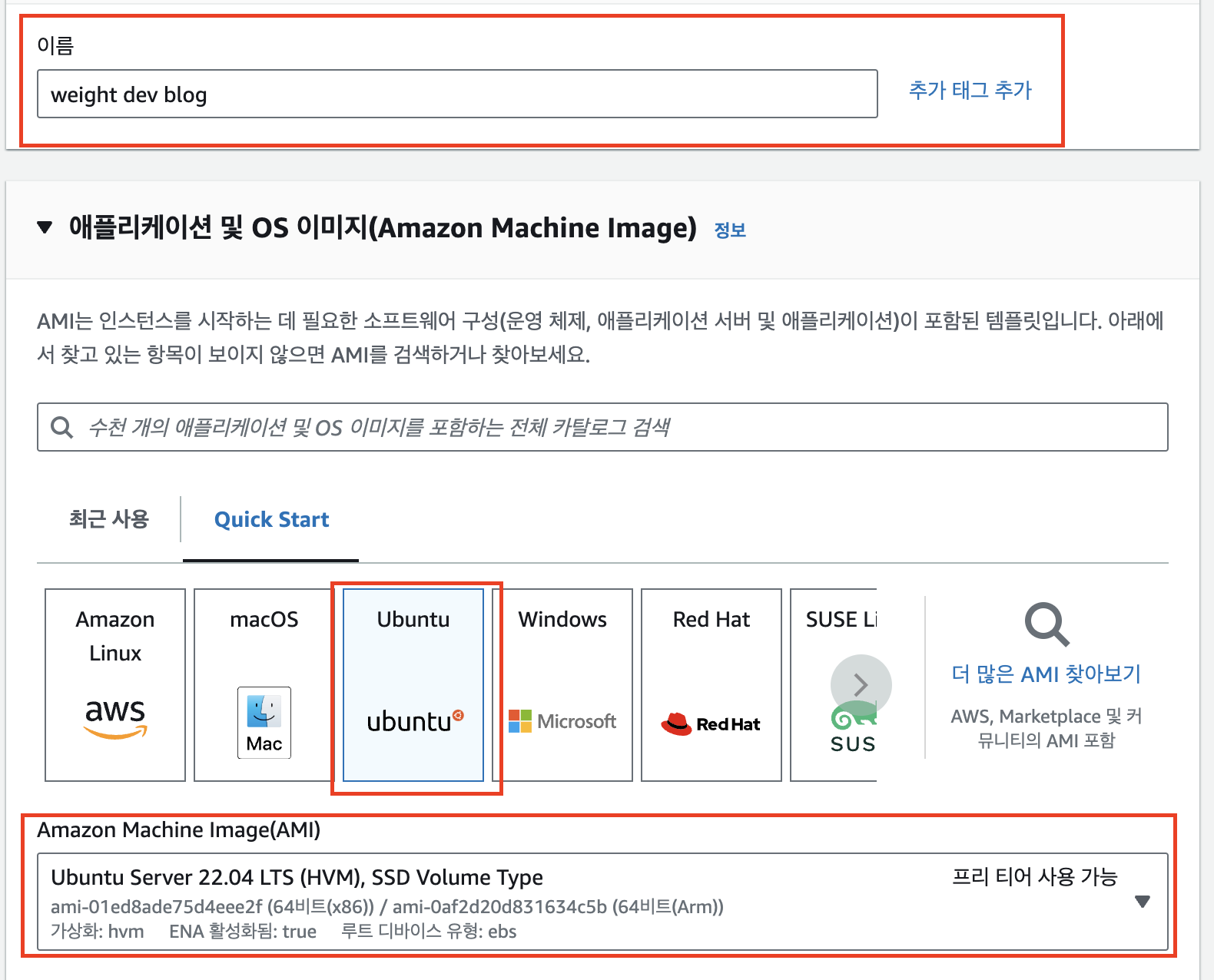This screenshot has width=1214, height=980.
Task: Select the Amazon Linux OS card
Action: point(115,685)
